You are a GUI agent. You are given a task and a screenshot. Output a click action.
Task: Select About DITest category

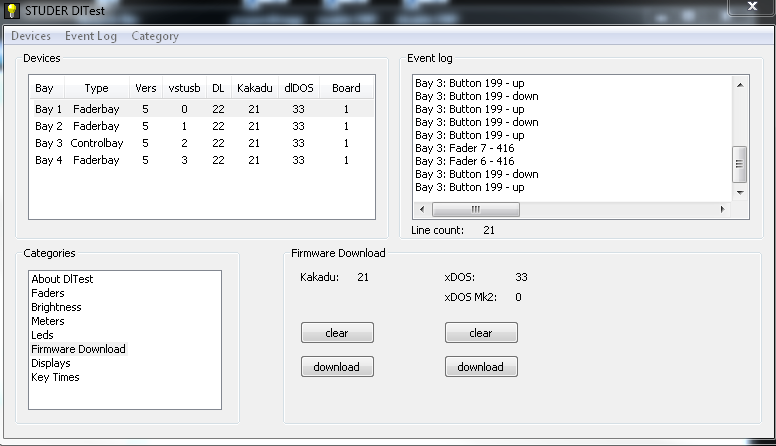[62, 279]
